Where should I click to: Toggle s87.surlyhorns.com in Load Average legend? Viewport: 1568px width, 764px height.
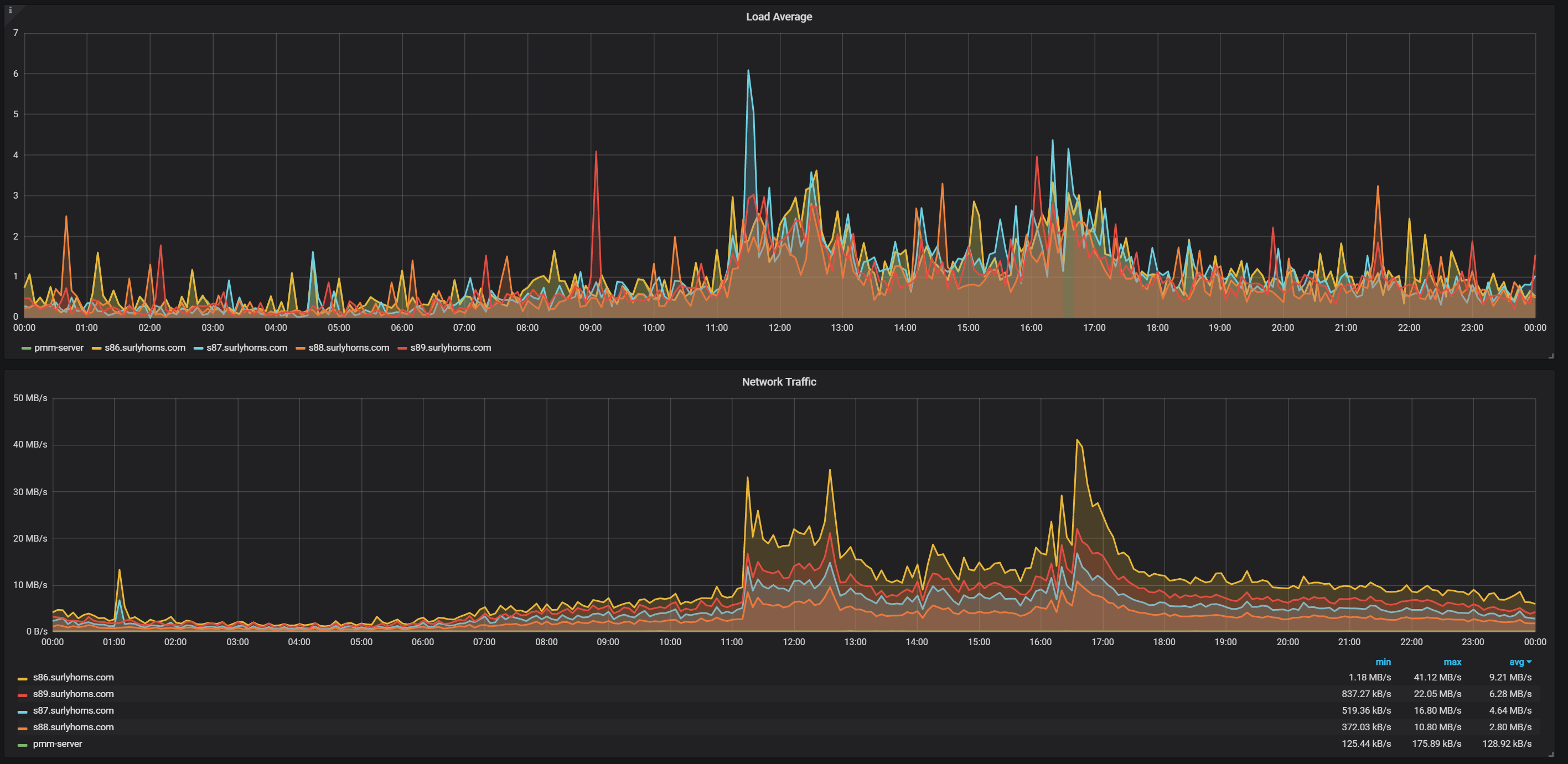(246, 348)
